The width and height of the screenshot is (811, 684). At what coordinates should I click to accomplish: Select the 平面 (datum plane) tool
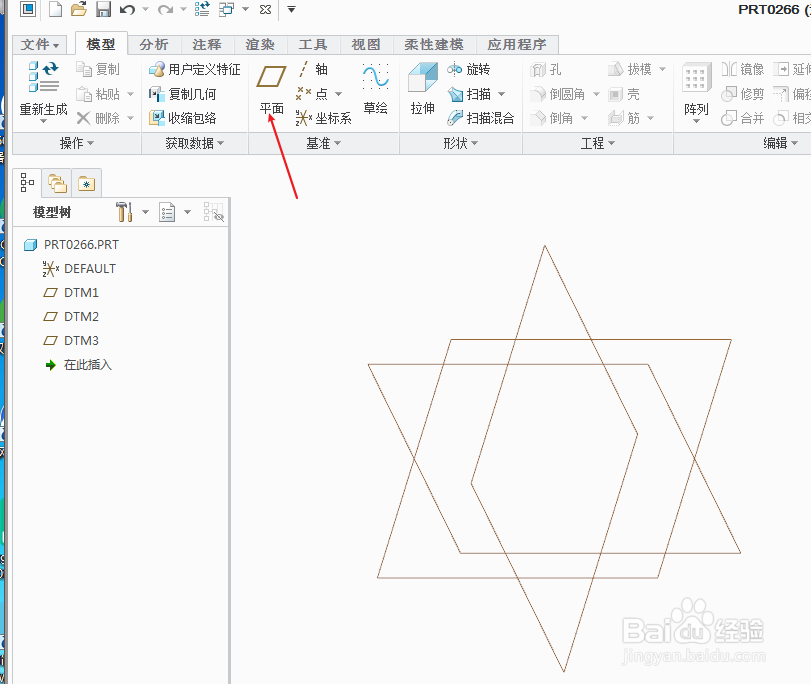coord(270,86)
